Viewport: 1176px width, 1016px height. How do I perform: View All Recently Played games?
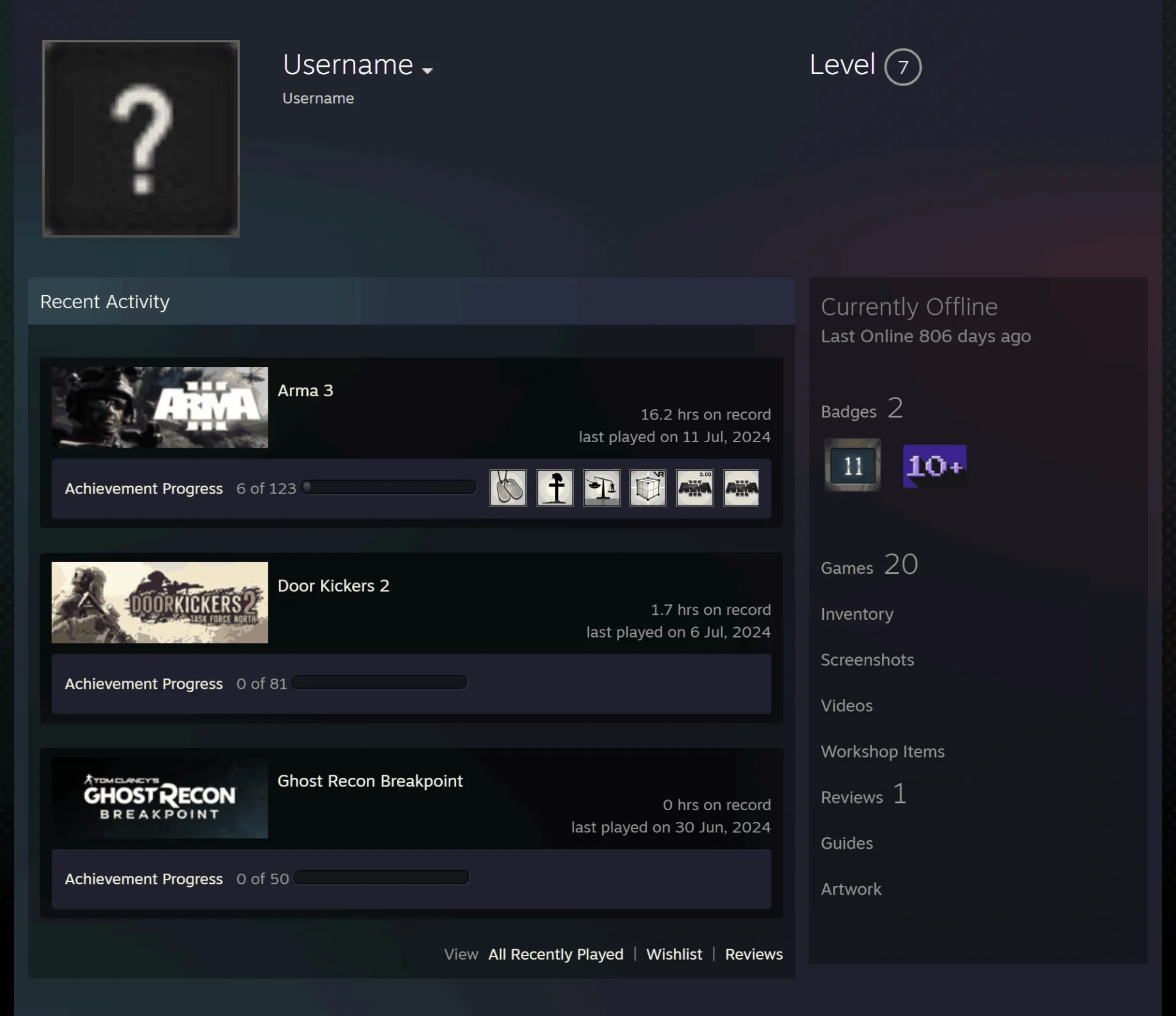tap(556, 954)
